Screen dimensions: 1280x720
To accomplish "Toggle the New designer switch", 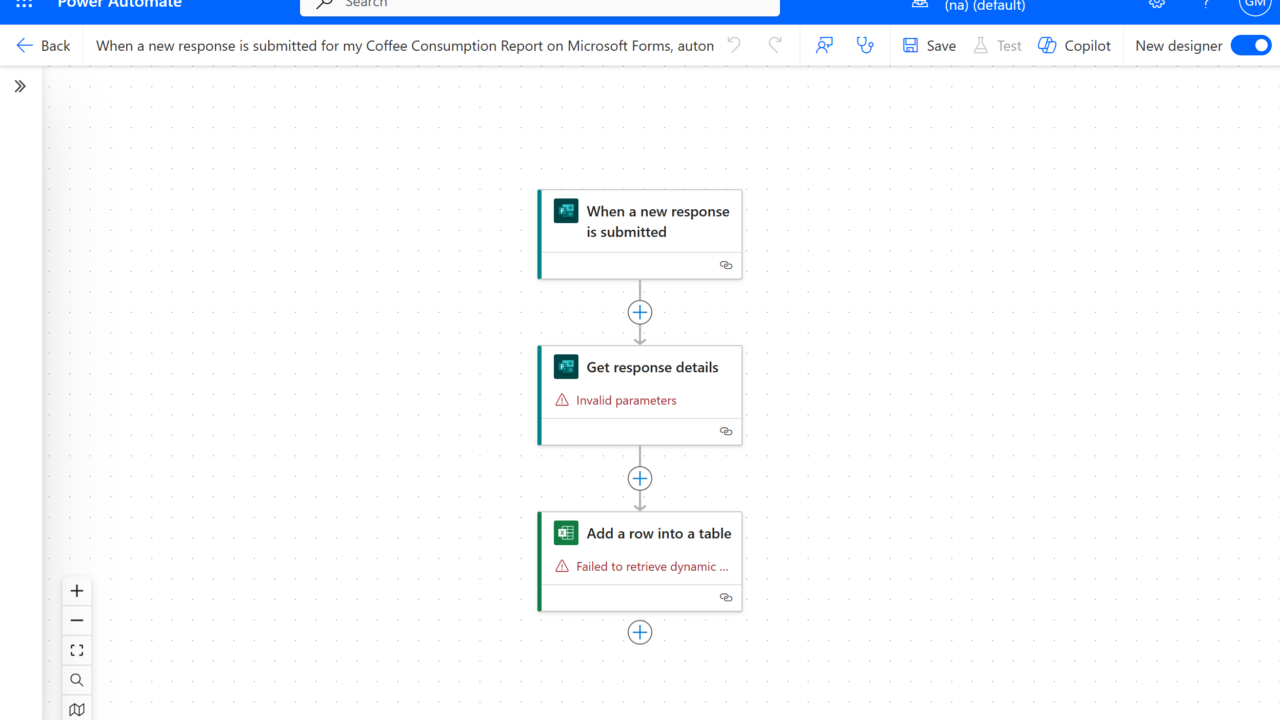I will (x=1250, y=46).
